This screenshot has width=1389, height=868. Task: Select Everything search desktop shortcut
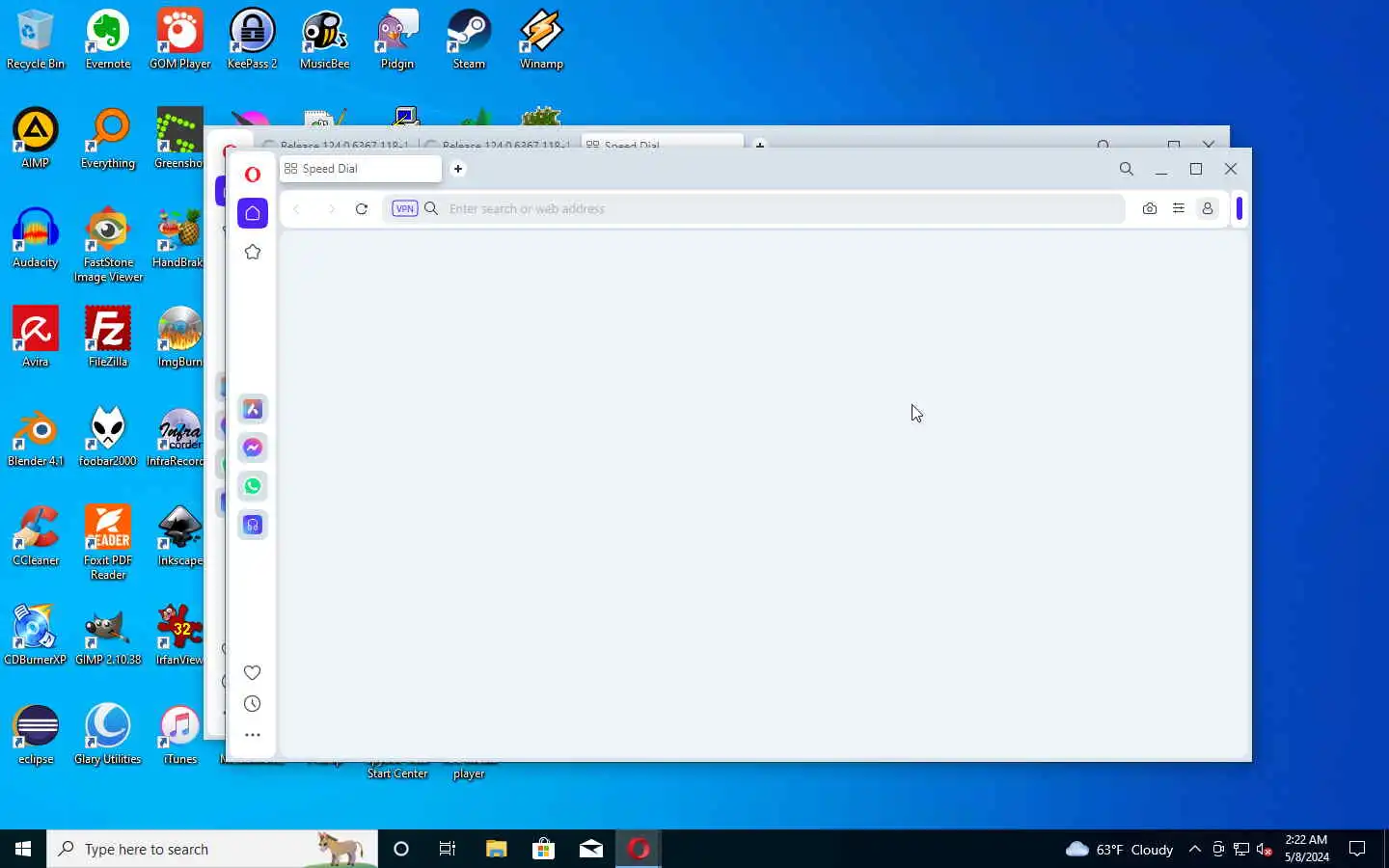108,139
